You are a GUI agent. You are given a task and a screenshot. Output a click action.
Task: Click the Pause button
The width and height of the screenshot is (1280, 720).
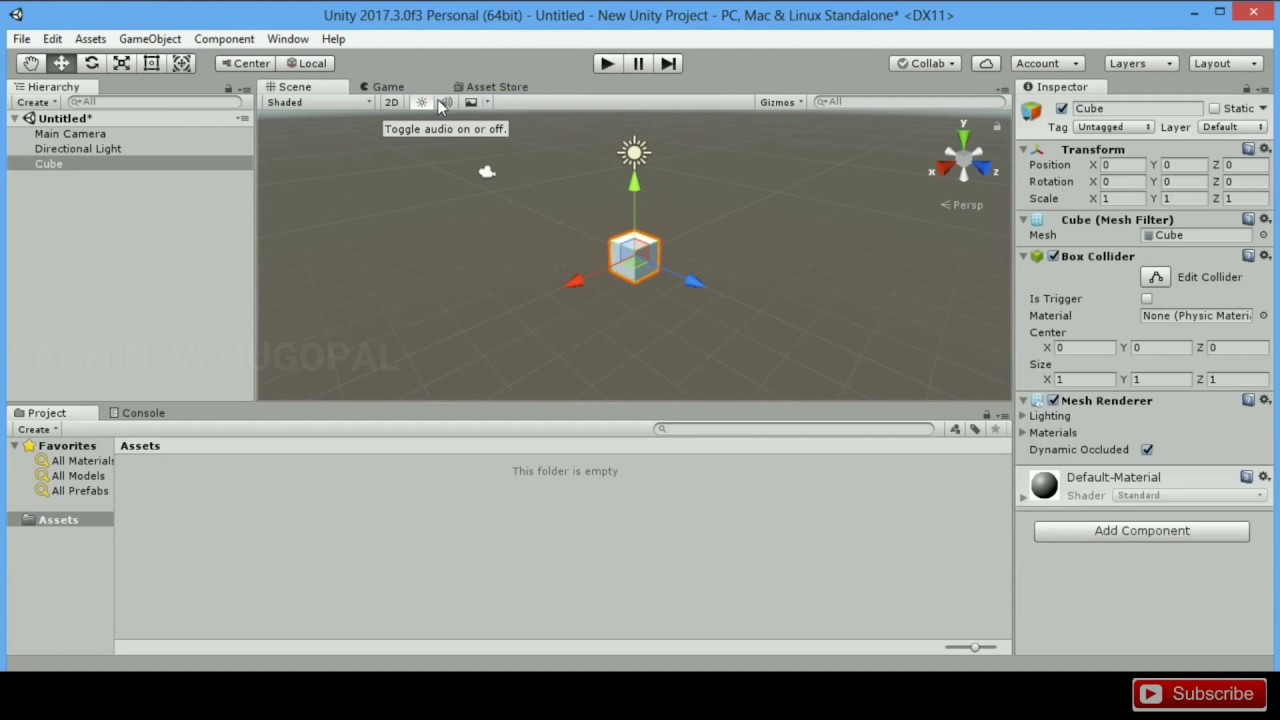(638, 63)
